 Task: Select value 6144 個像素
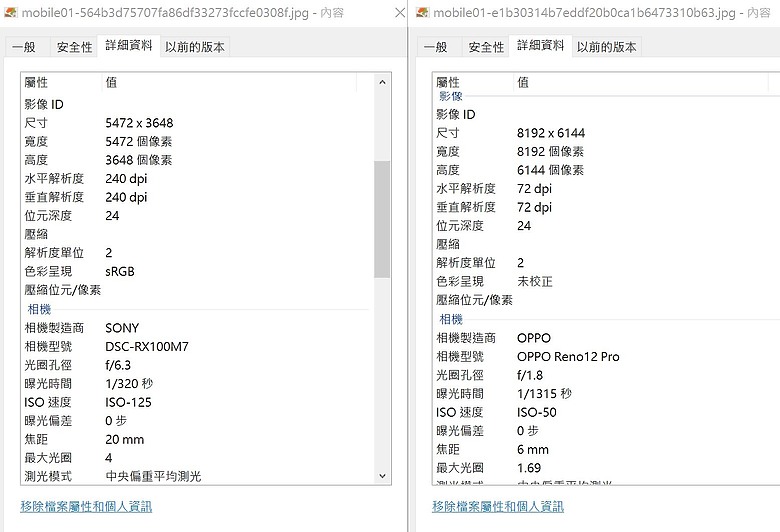click(550, 170)
